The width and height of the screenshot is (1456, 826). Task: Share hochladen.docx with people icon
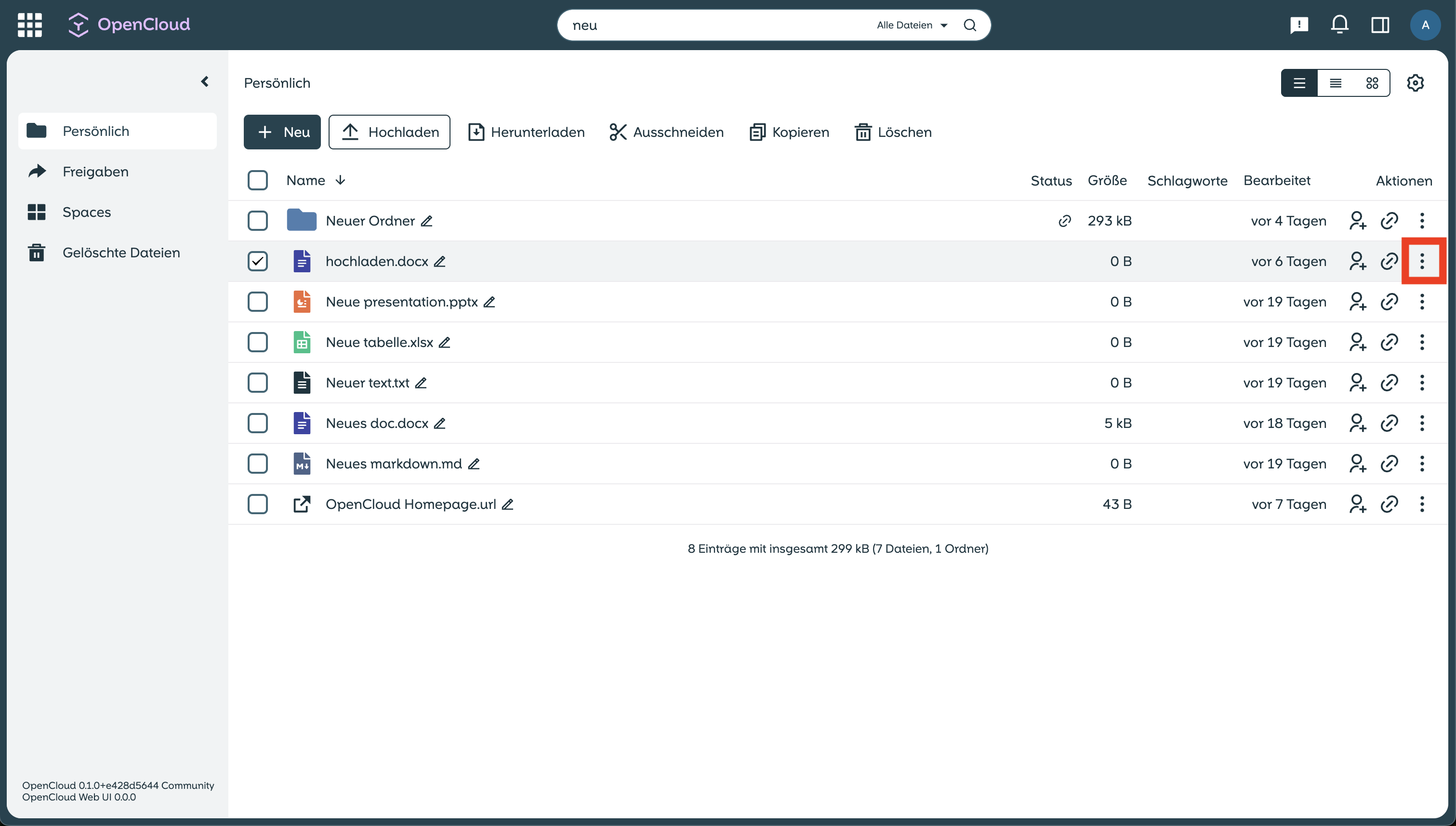point(1357,261)
